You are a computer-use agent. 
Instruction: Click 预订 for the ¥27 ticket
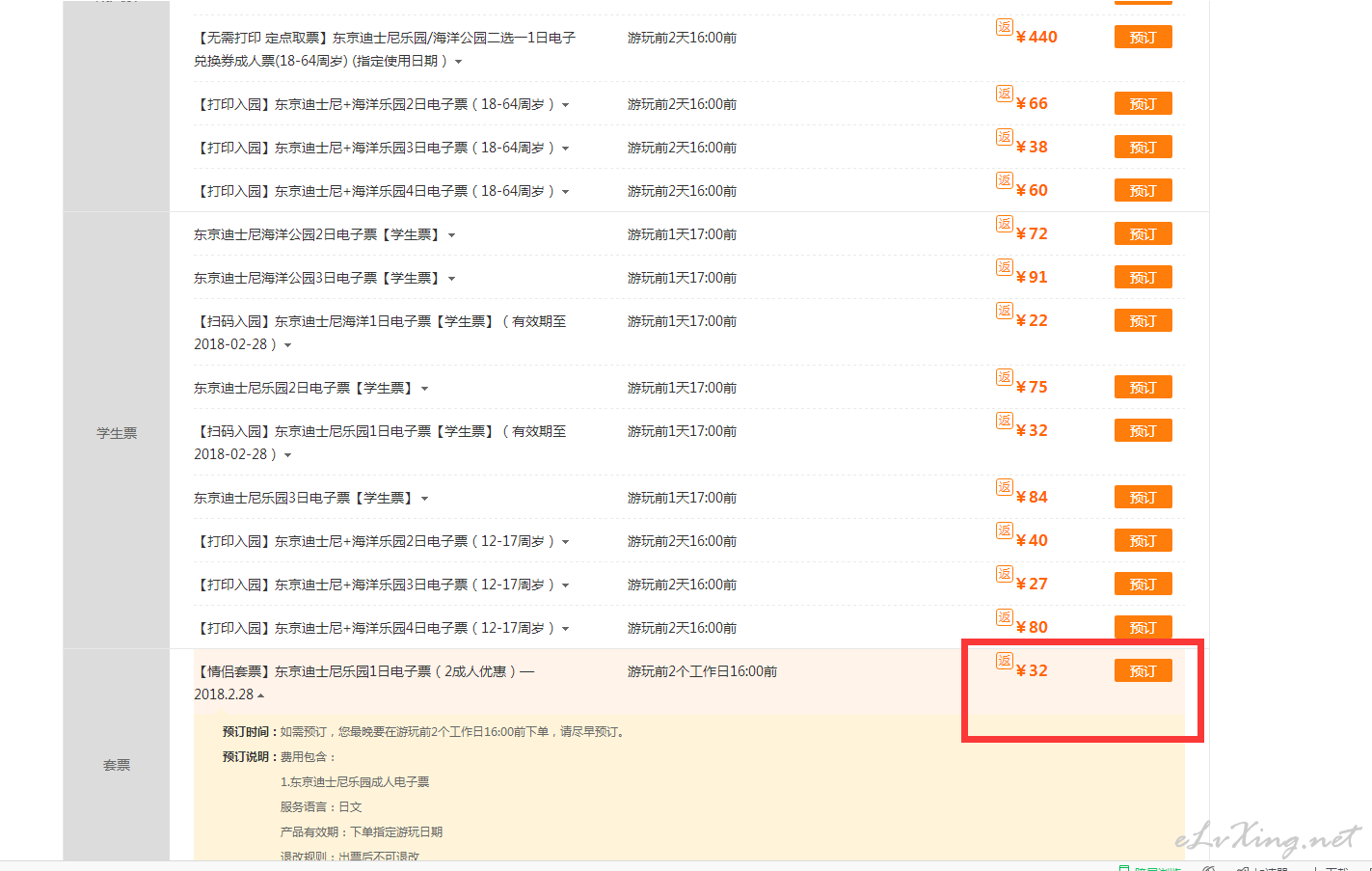click(1143, 585)
